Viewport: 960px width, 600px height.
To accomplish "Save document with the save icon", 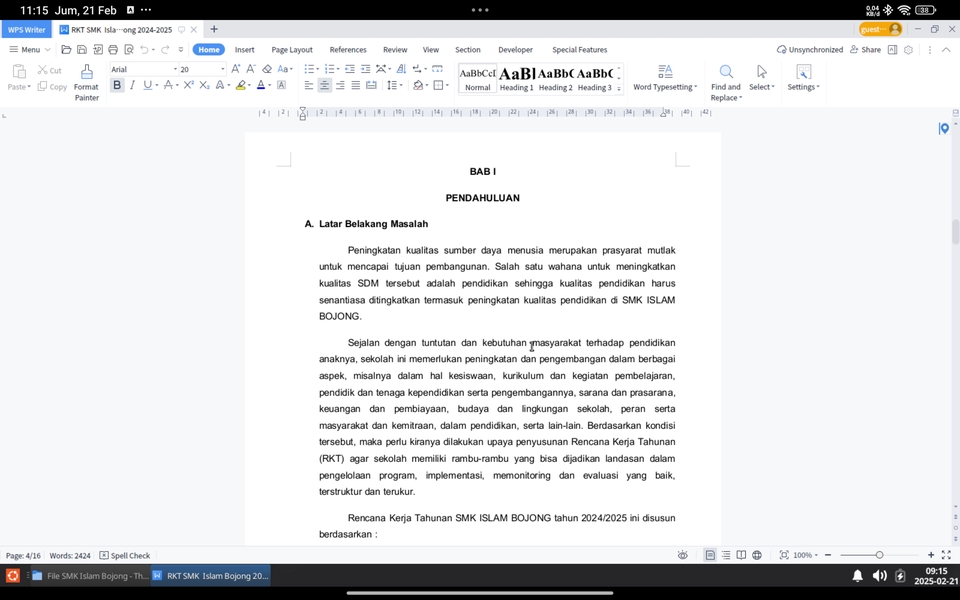I will pos(81,50).
